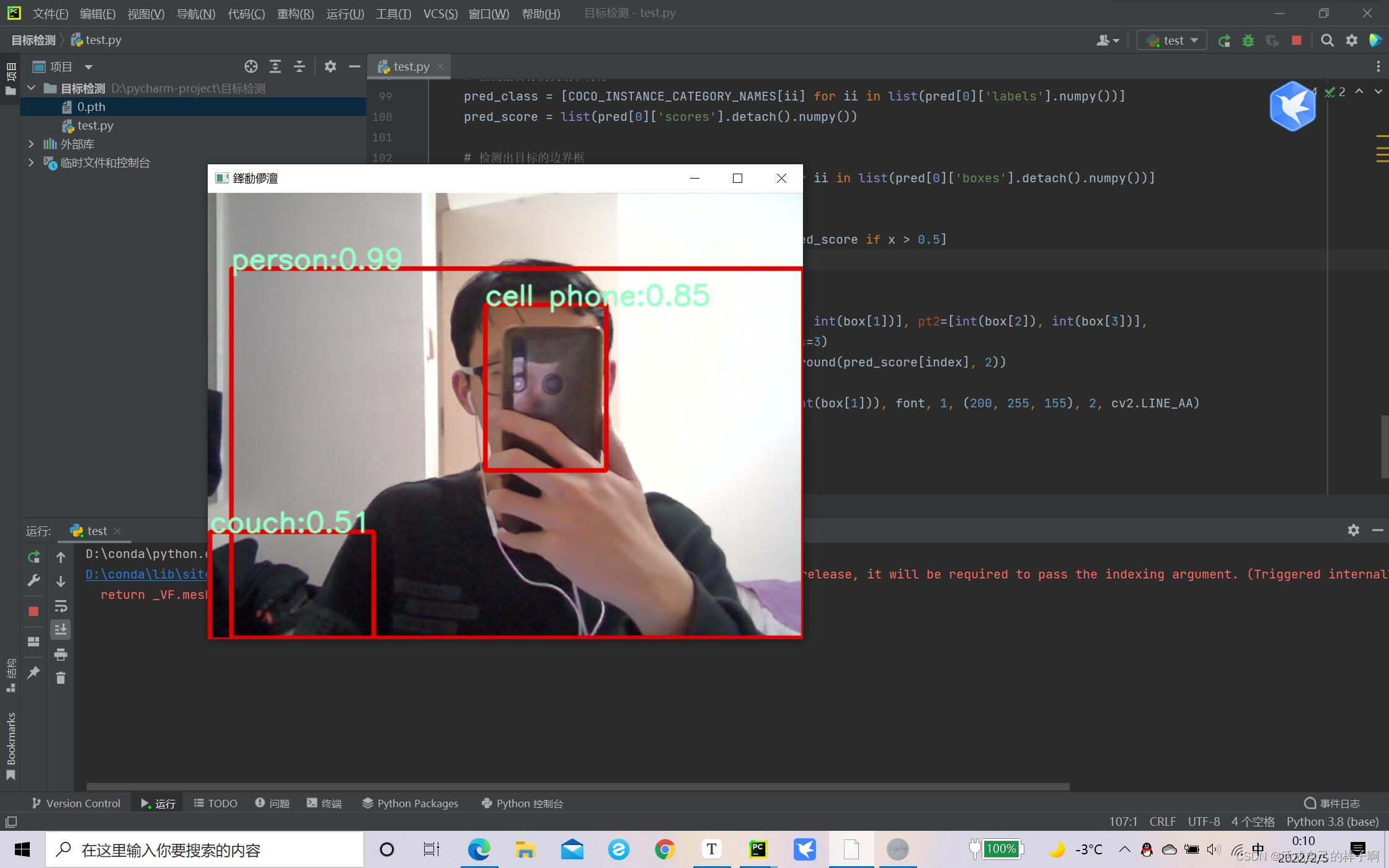This screenshot has width=1389, height=868.
Task: Click the D:\conda\lib\site link in the console
Action: click(146, 574)
